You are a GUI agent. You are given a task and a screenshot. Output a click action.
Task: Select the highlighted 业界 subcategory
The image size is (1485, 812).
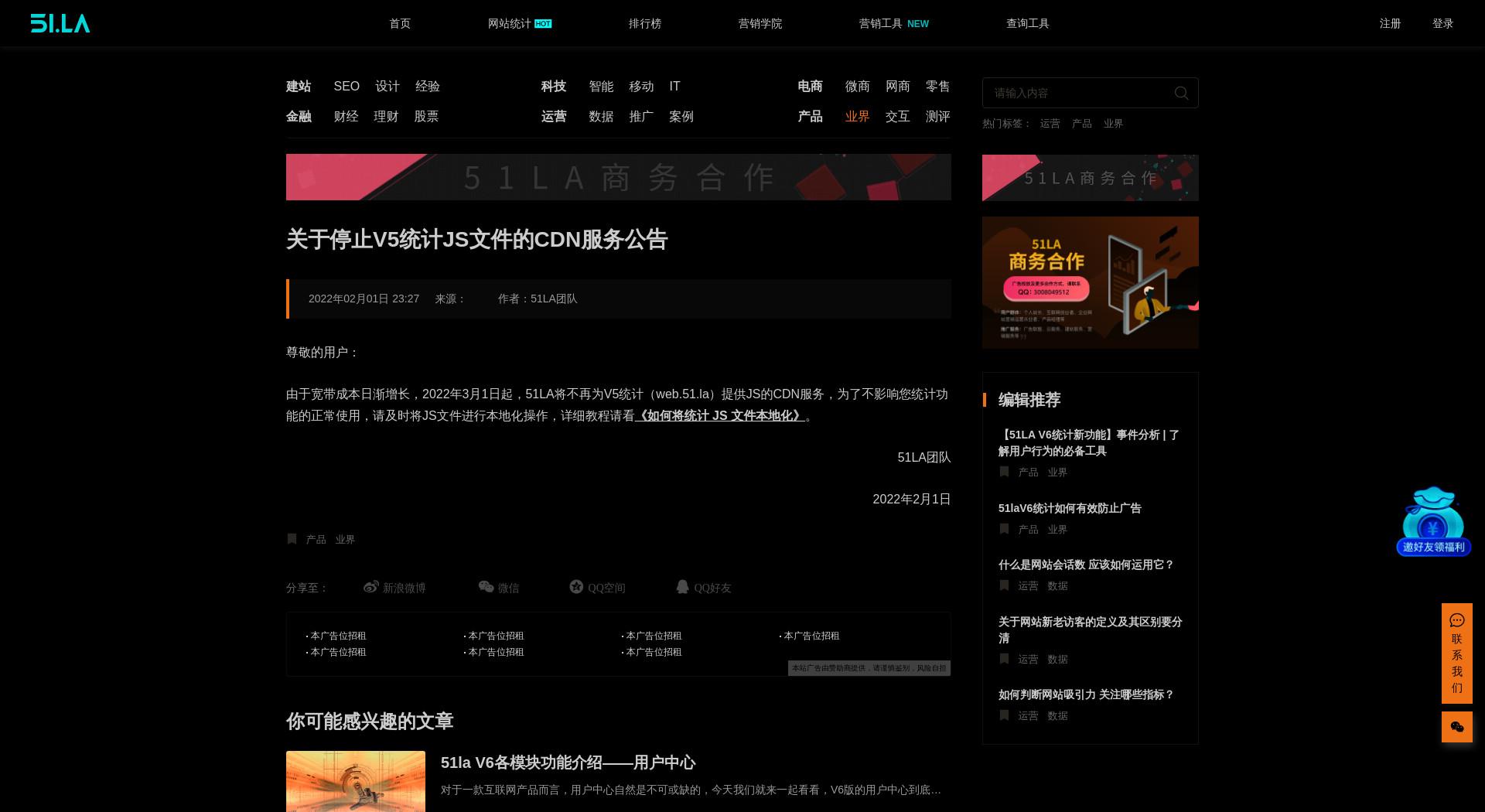(x=858, y=116)
